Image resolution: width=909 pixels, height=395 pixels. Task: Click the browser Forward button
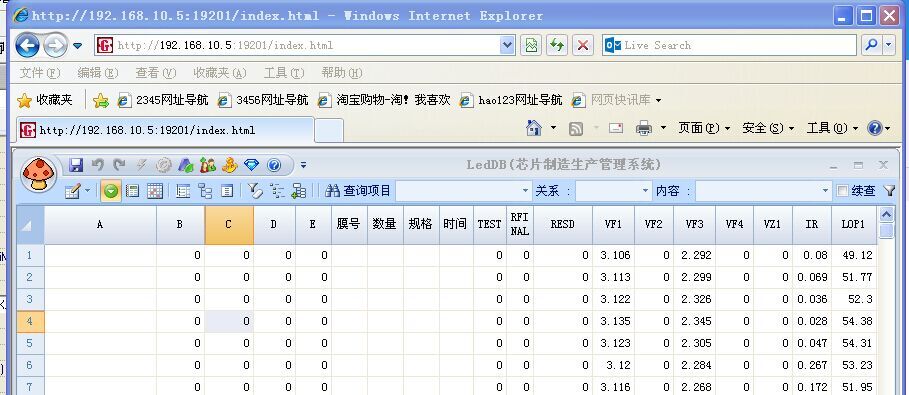(x=56, y=45)
